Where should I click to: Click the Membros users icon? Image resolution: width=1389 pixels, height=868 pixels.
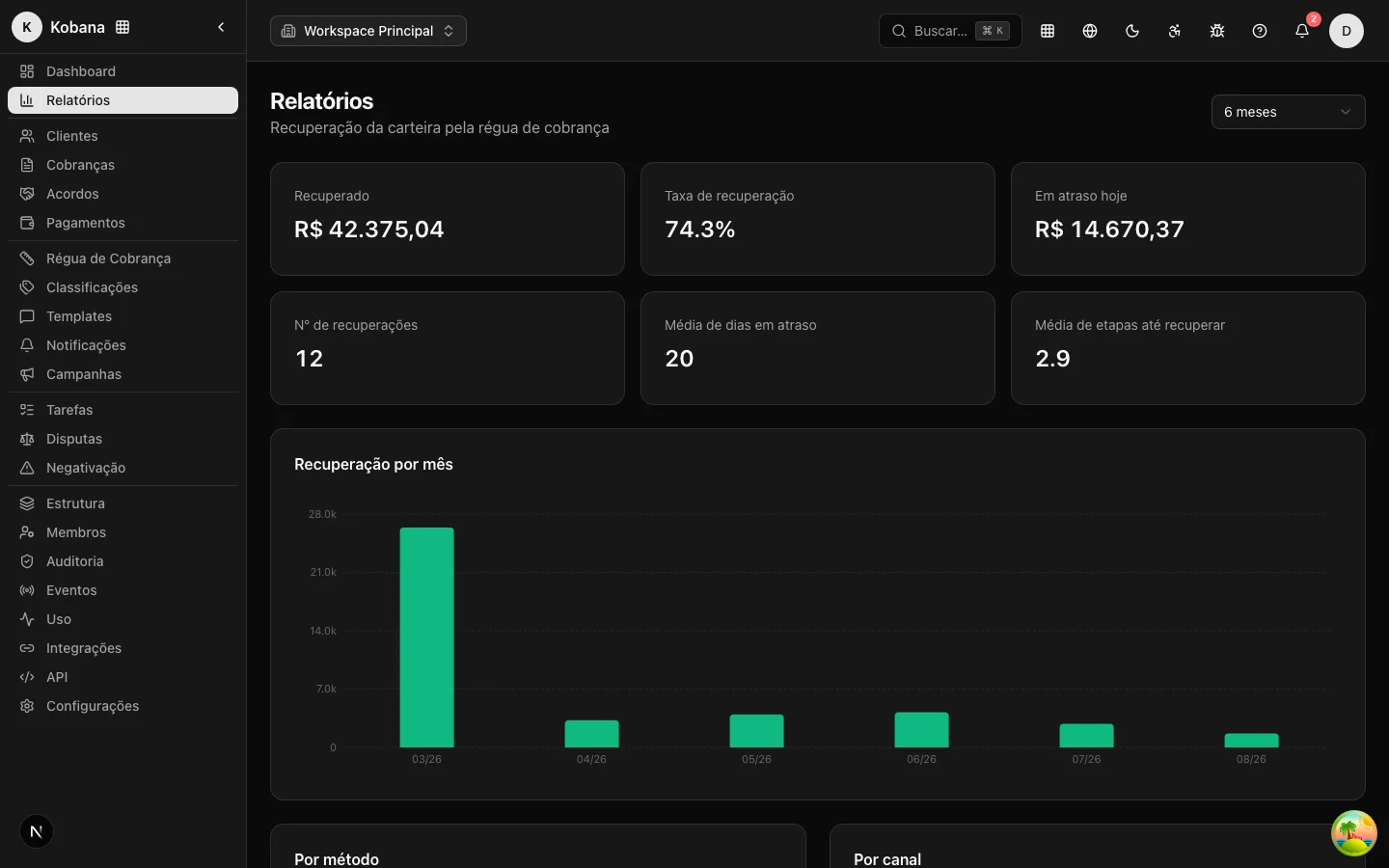[27, 532]
